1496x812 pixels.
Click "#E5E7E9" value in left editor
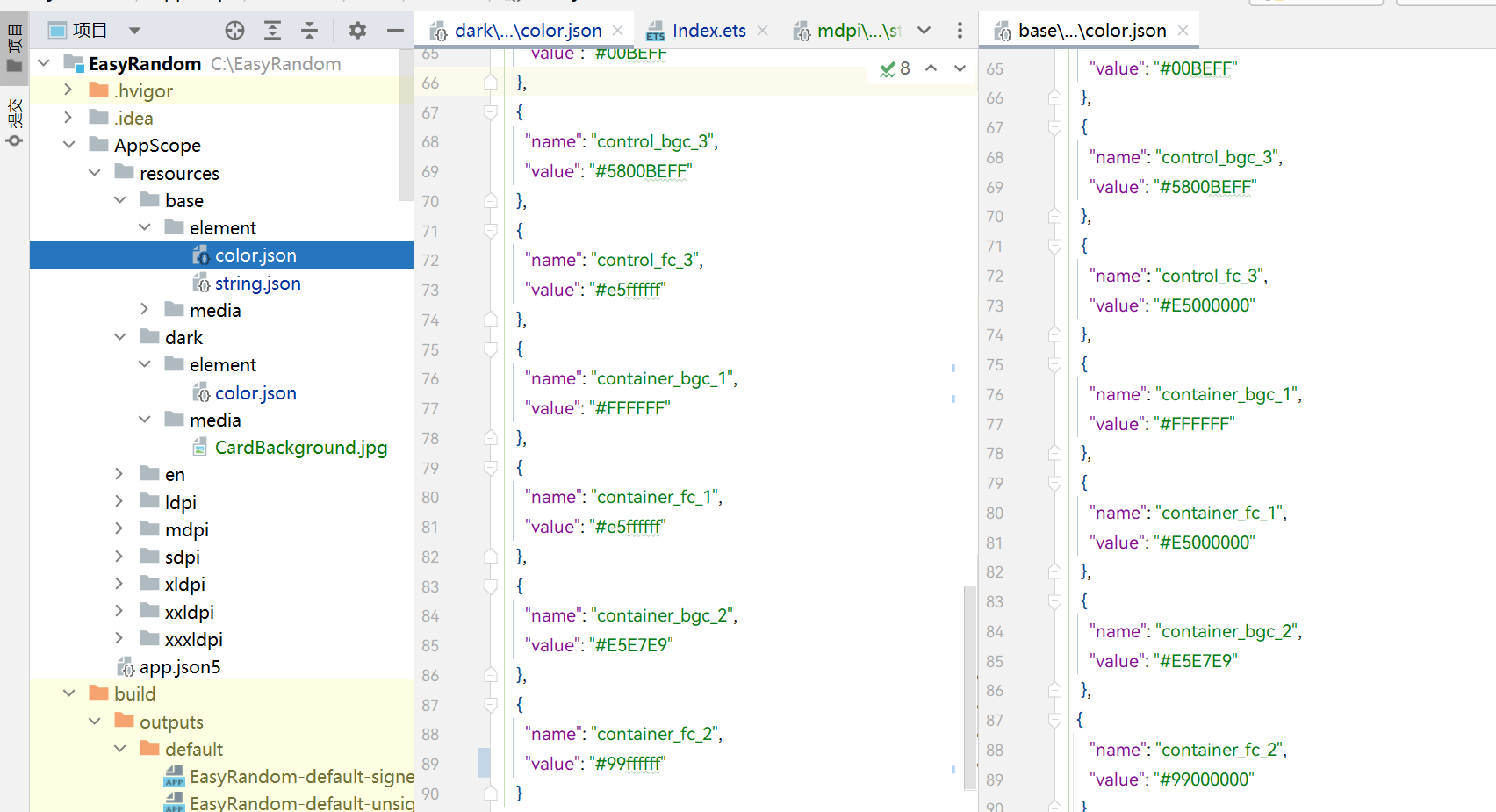631,645
